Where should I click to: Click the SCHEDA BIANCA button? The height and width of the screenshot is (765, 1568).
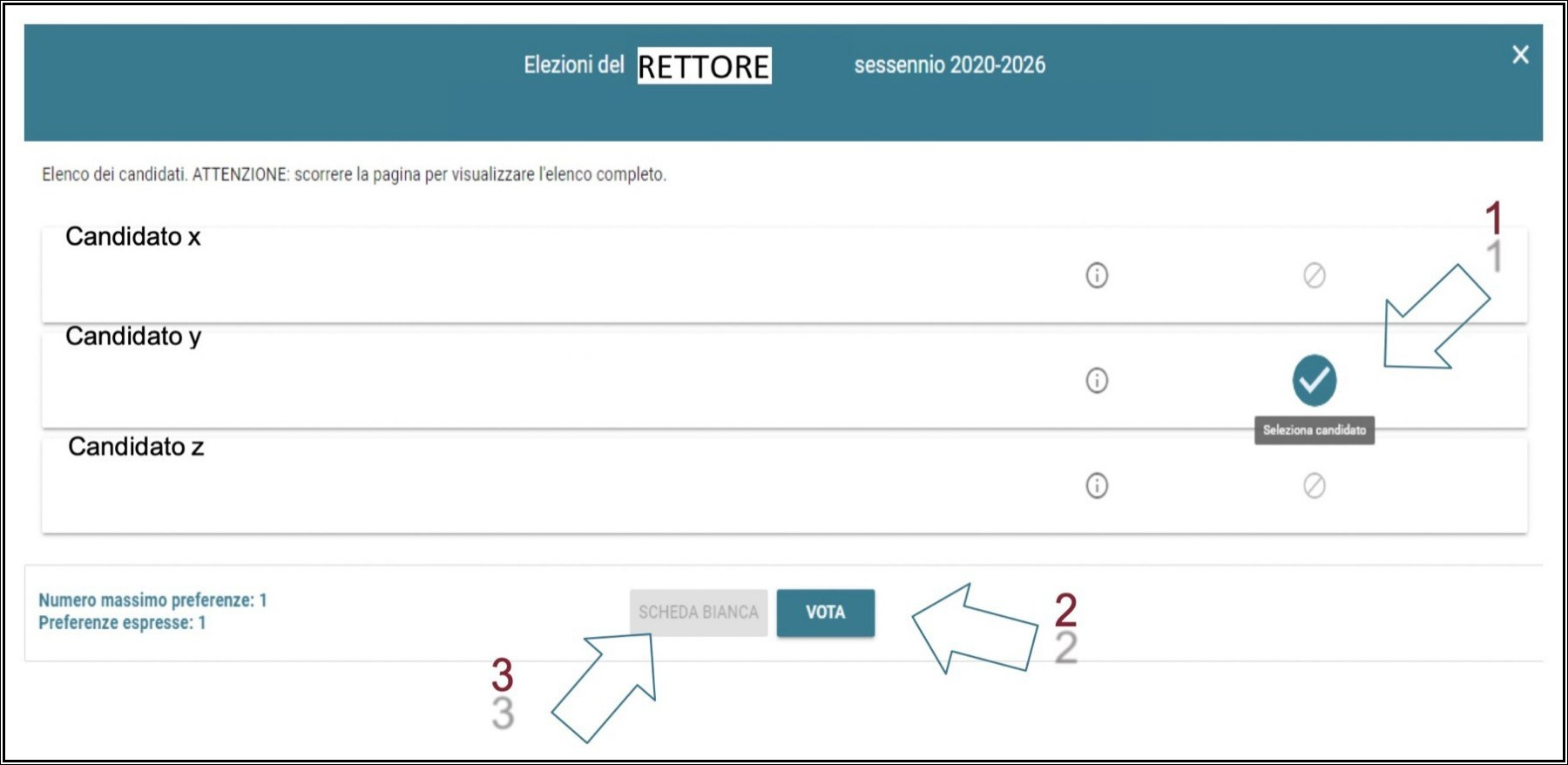tap(699, 613)
